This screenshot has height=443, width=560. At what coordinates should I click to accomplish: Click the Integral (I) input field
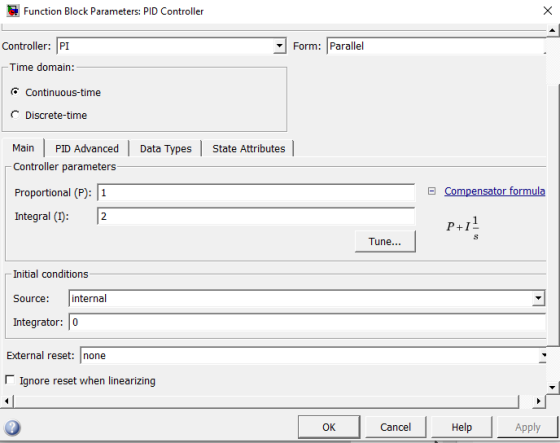256,216
